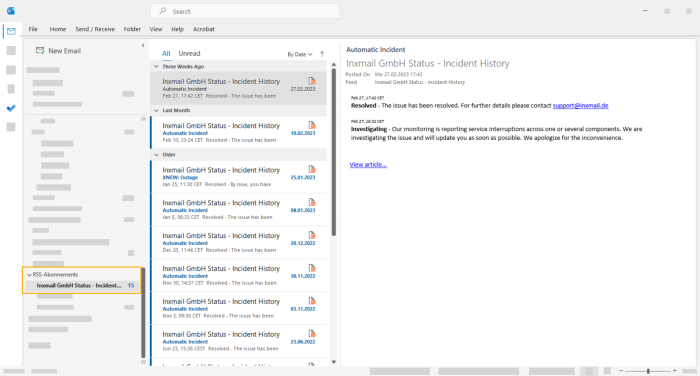Show All messages filter
The height and width of the screenshot is (376, 700).
pyautogui.click(x=166, y=54)
